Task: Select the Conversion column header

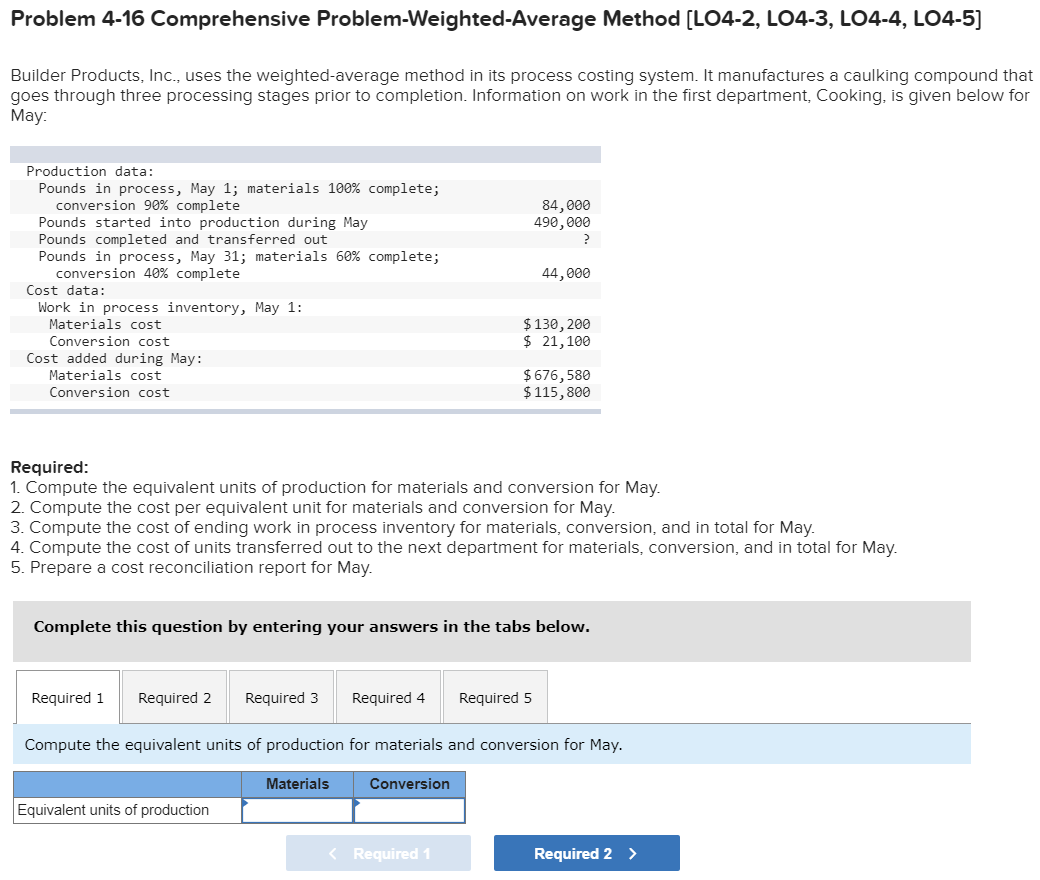Action: click(x=409, y=784)
